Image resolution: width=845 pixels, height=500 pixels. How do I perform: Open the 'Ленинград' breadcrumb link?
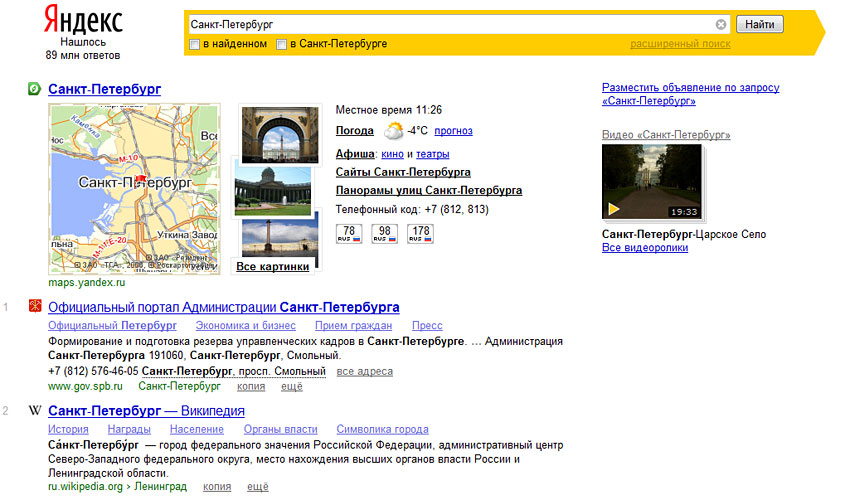tap(161, 487)
